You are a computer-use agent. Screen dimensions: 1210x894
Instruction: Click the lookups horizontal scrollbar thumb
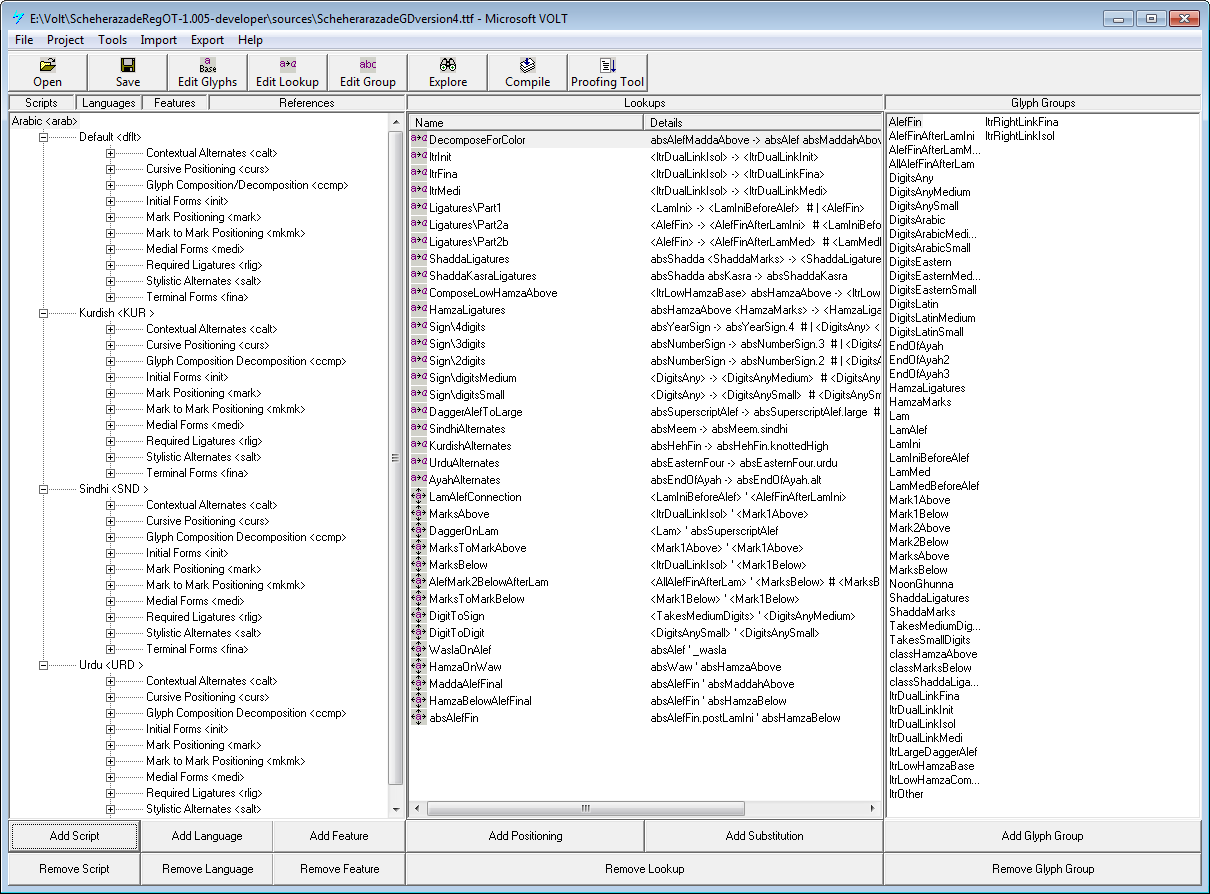pos(585,808)
